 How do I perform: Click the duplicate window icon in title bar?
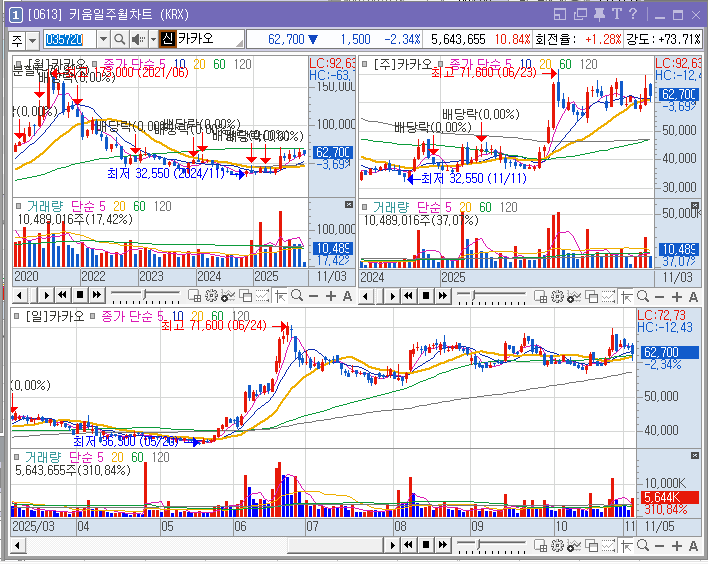[x=580, y=14]
